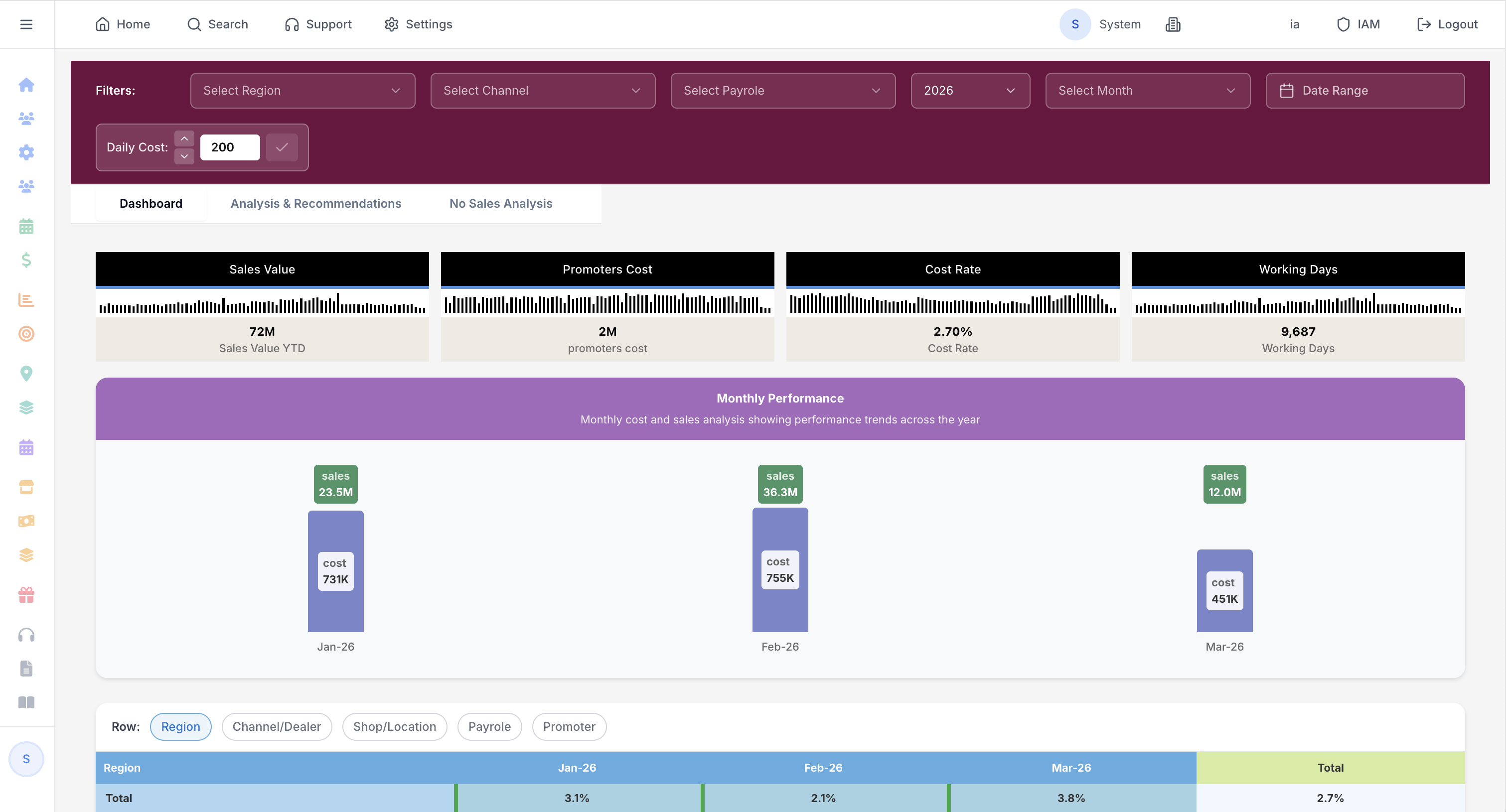
Task: Switch to Analysis & Recommendations tab
Action: 315,203
